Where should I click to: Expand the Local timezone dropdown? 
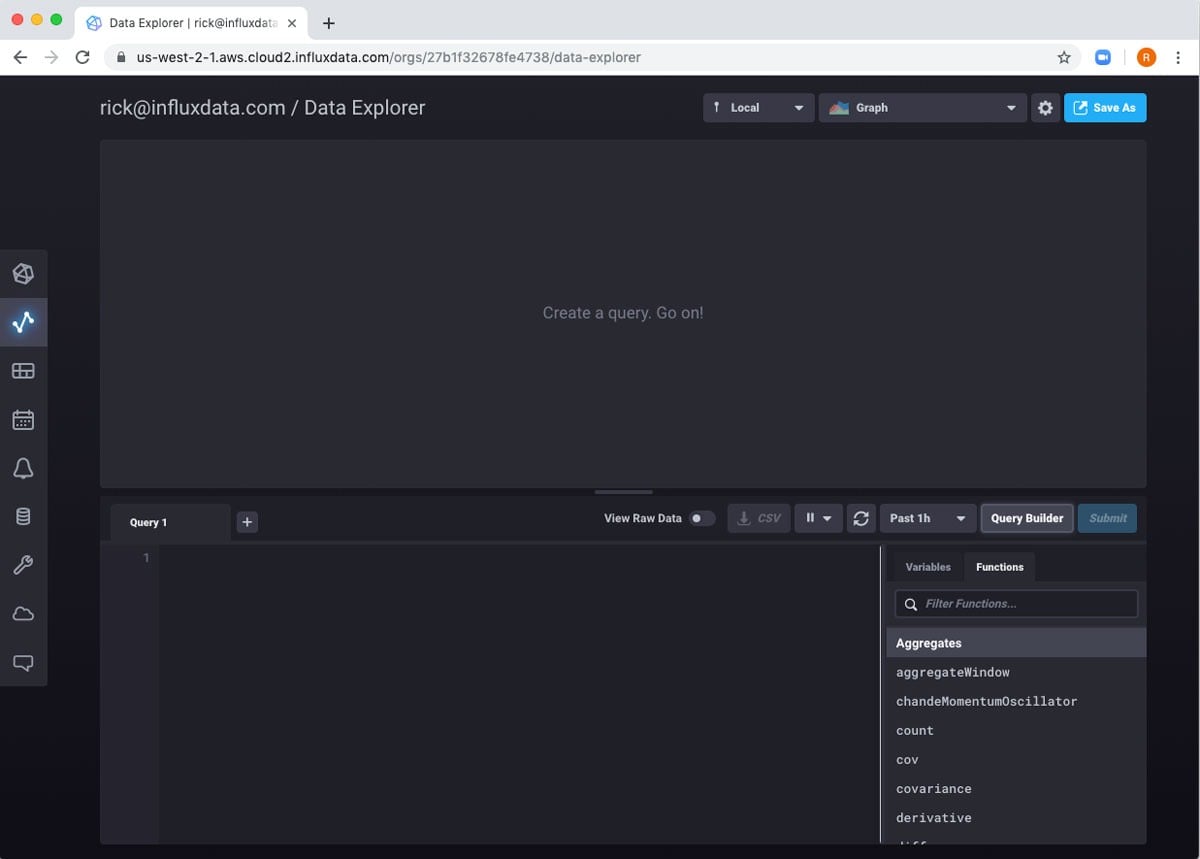758,108
